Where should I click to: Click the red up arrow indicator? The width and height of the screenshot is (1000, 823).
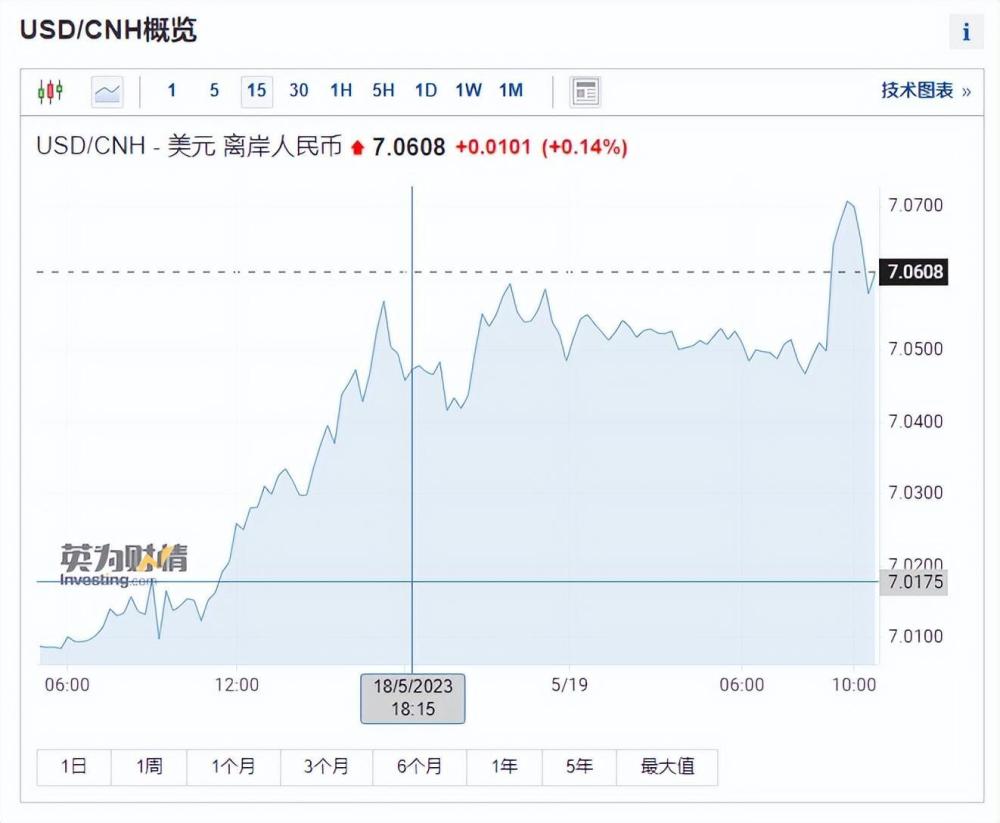358,148
